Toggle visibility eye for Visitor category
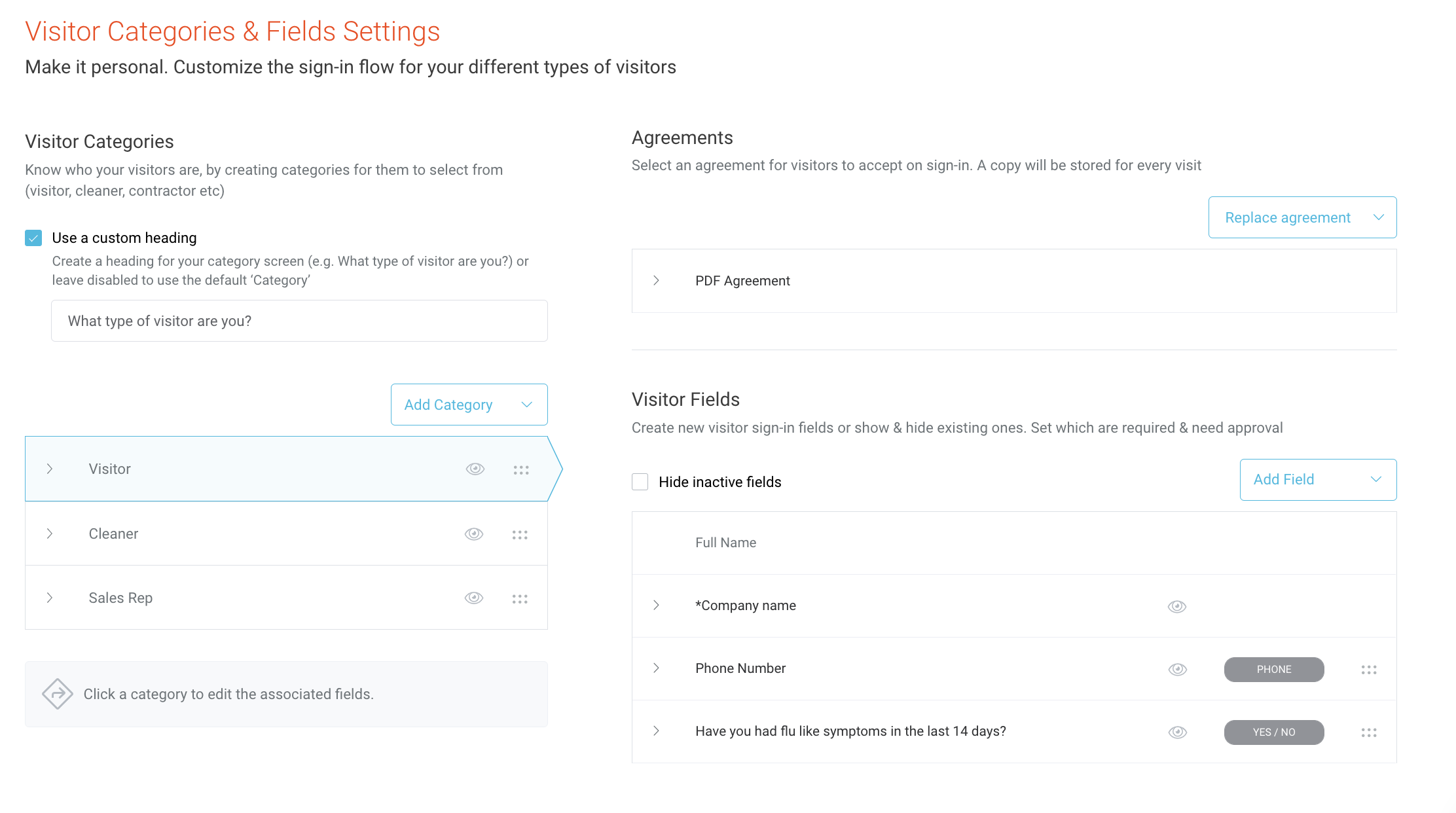The width and height of the screenshot is (1456, 813). coord(475,469)
